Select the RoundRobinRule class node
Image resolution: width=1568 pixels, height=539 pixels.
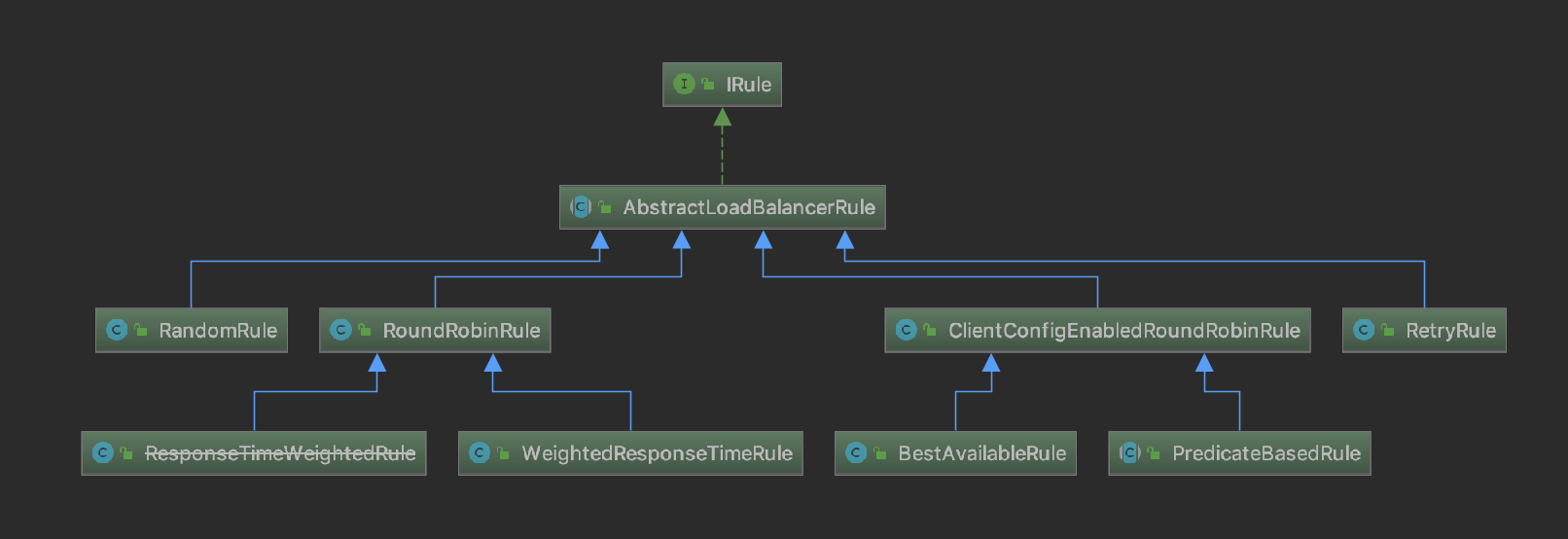[435, 331]
